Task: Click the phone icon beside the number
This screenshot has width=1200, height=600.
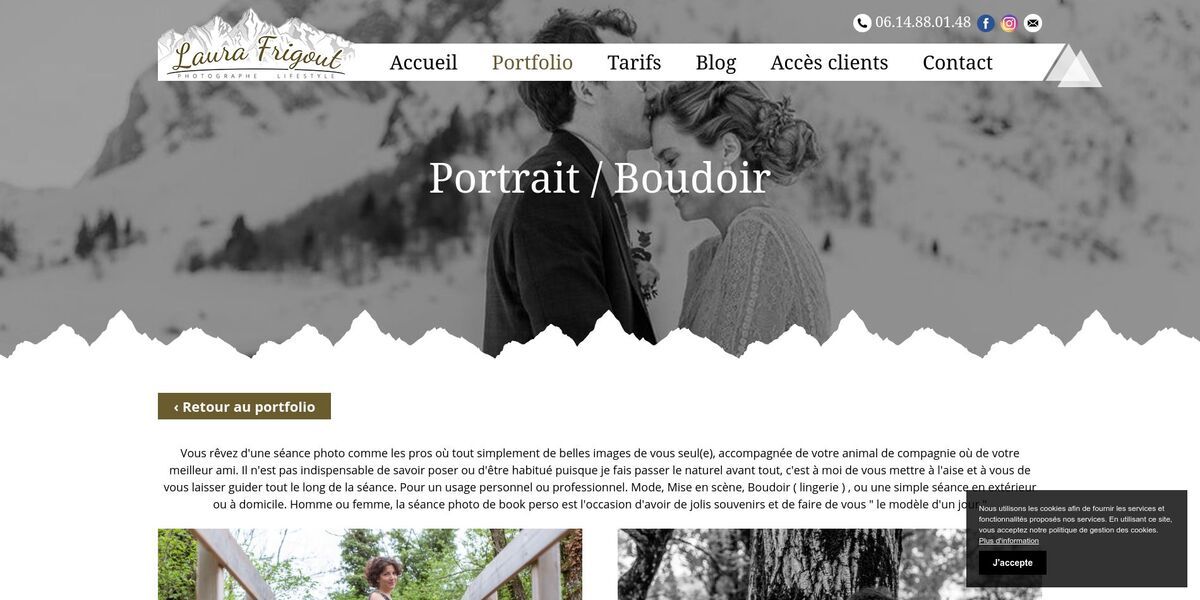Action: (862, 23)
